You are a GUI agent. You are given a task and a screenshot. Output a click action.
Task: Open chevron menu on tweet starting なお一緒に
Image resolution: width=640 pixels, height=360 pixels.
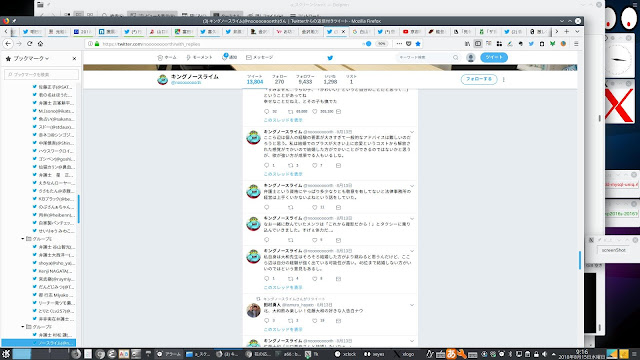(x=411, y=219)
